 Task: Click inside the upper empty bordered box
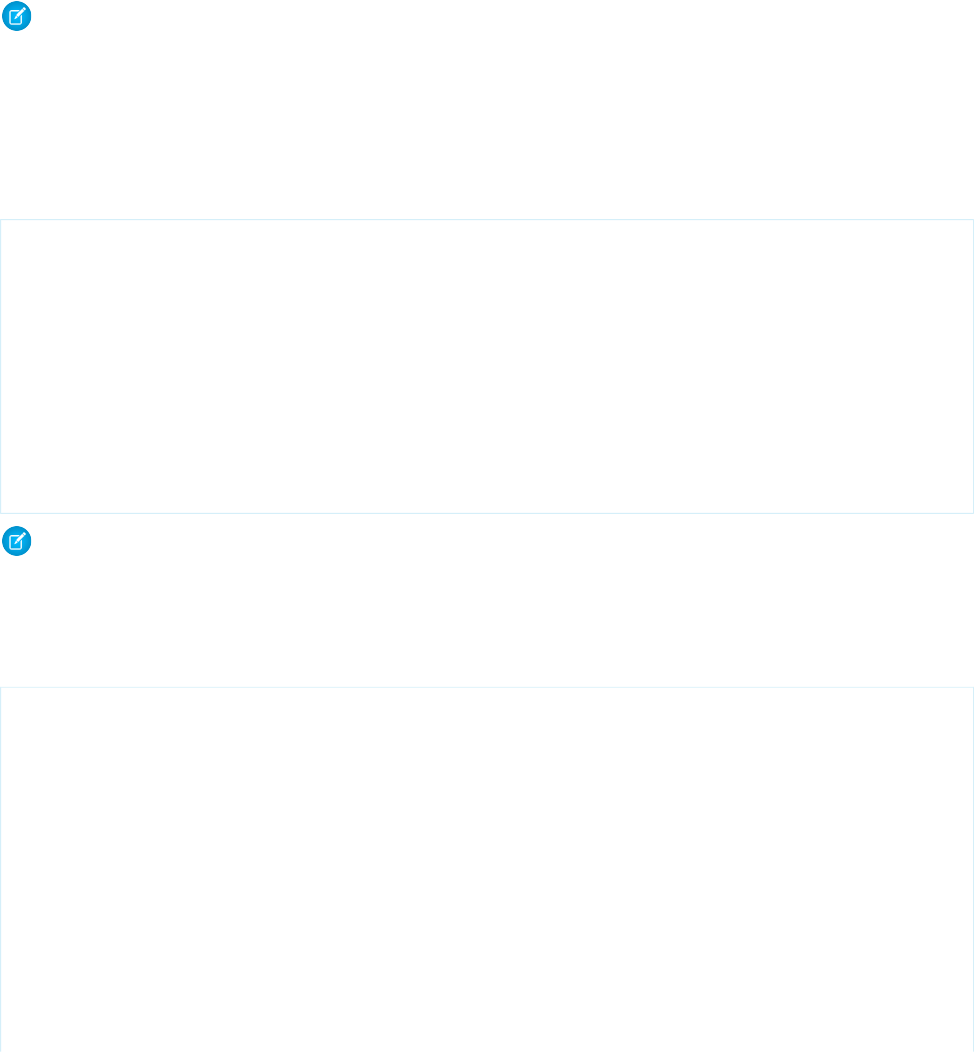tap(486, 366)
